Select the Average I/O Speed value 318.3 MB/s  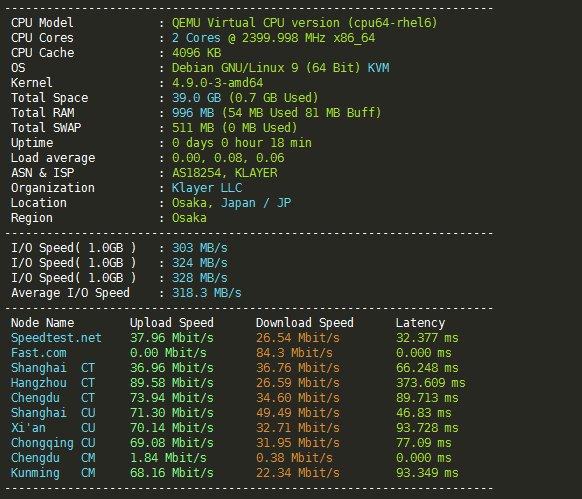tap(206, 293)
